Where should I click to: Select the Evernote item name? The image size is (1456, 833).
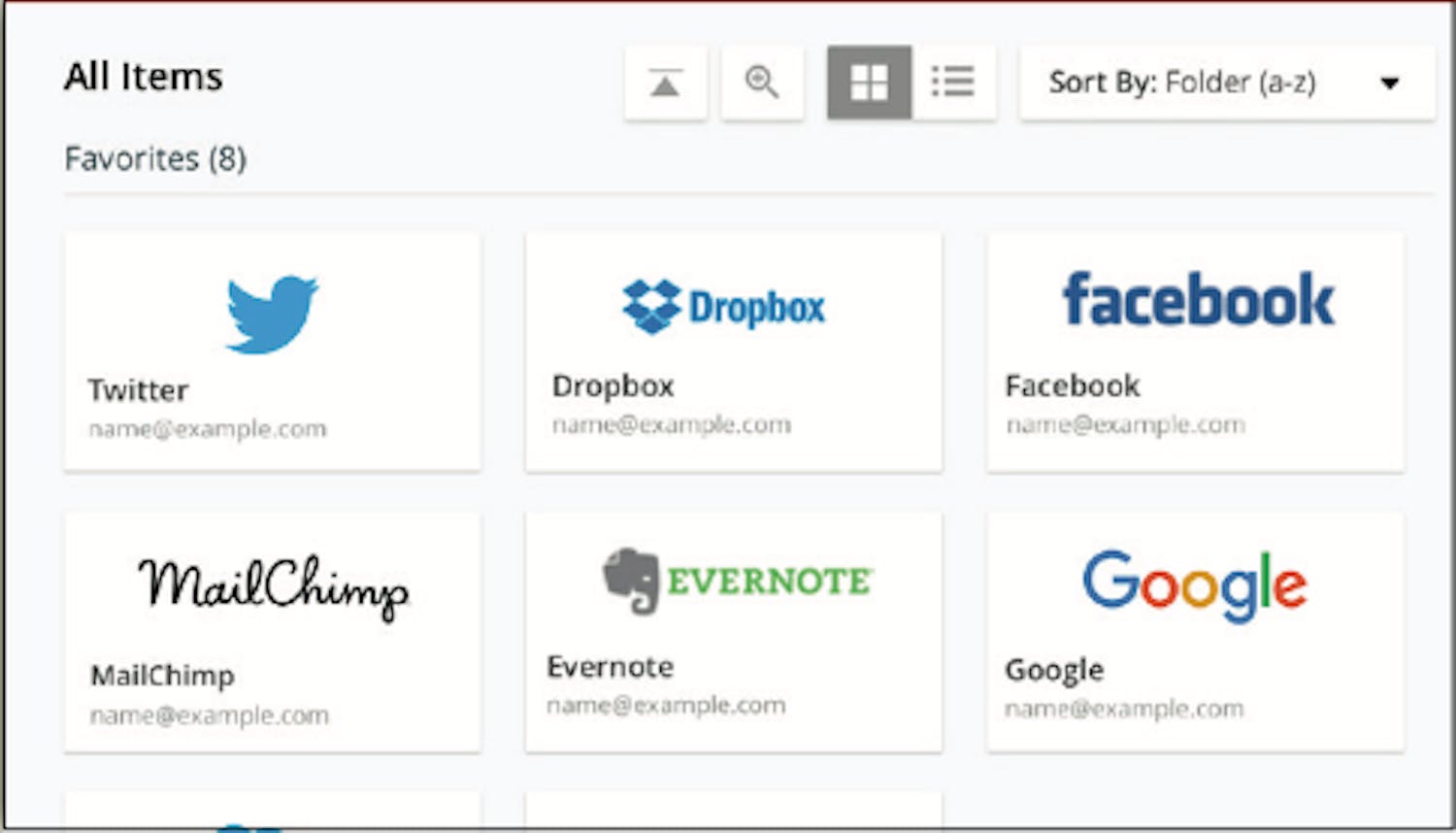(610, 667)
